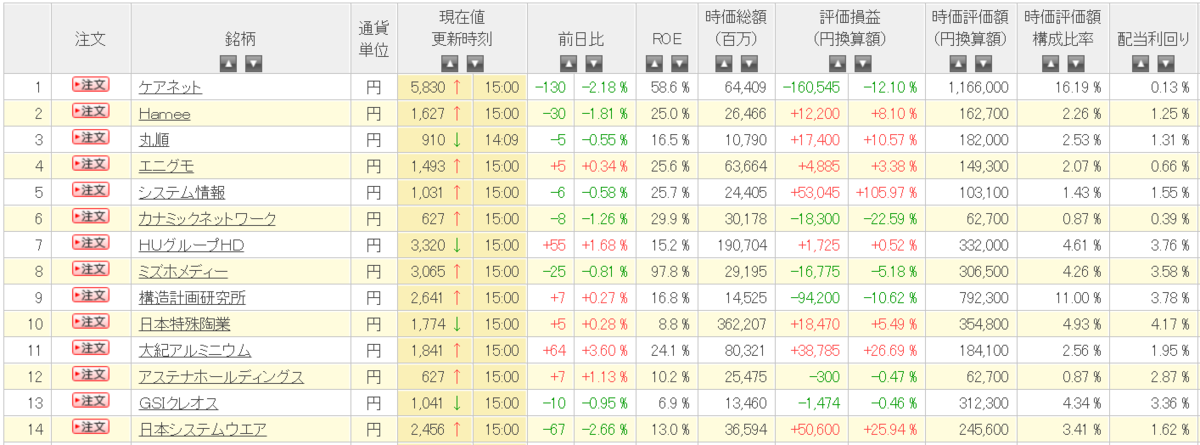Click 注文 button in the GSIクレオス row
The width and height of the screenshot is (1200, 445).
click(90, 401)
